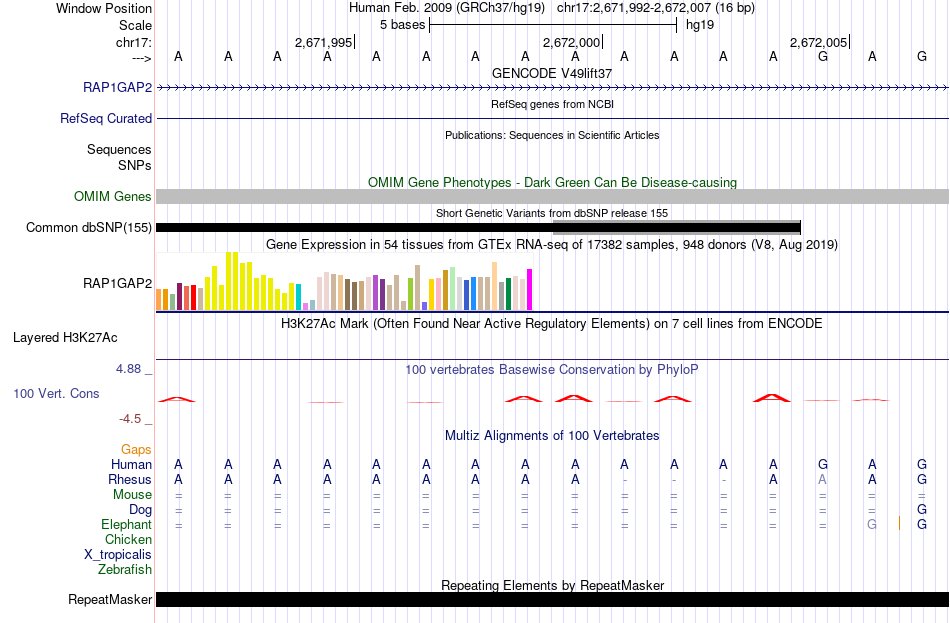
Task: Click the cyan bar in GTEx chart
Action: click(298, 297)
